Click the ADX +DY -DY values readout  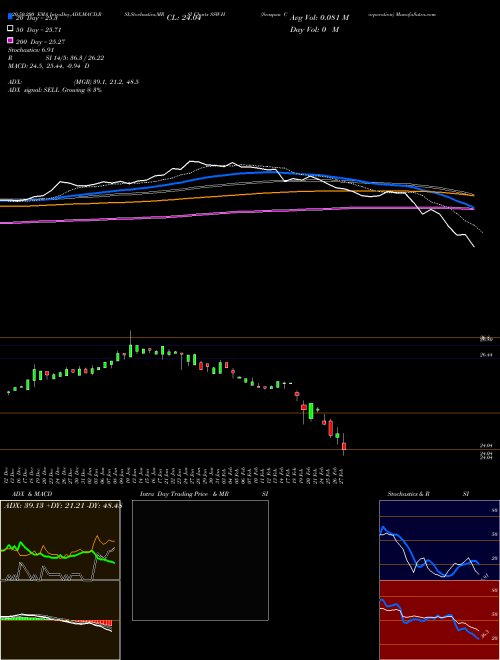(x=63, y=506)
